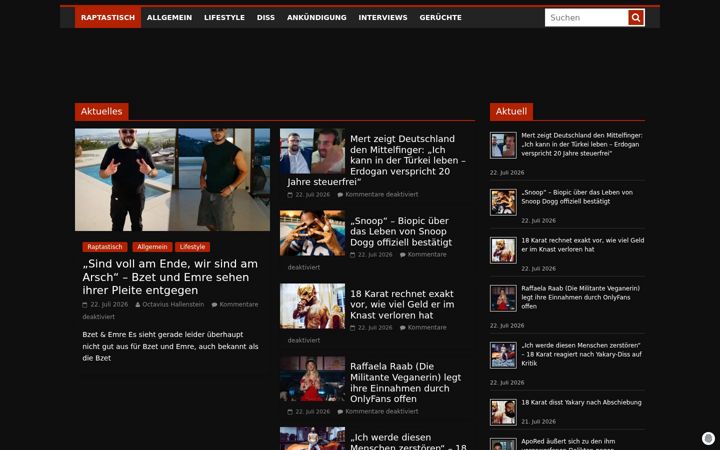Open the RAPTASTISCH menu item
This screenshot has width=720, height=450.
pyautogui.click(x=108, y=17)
